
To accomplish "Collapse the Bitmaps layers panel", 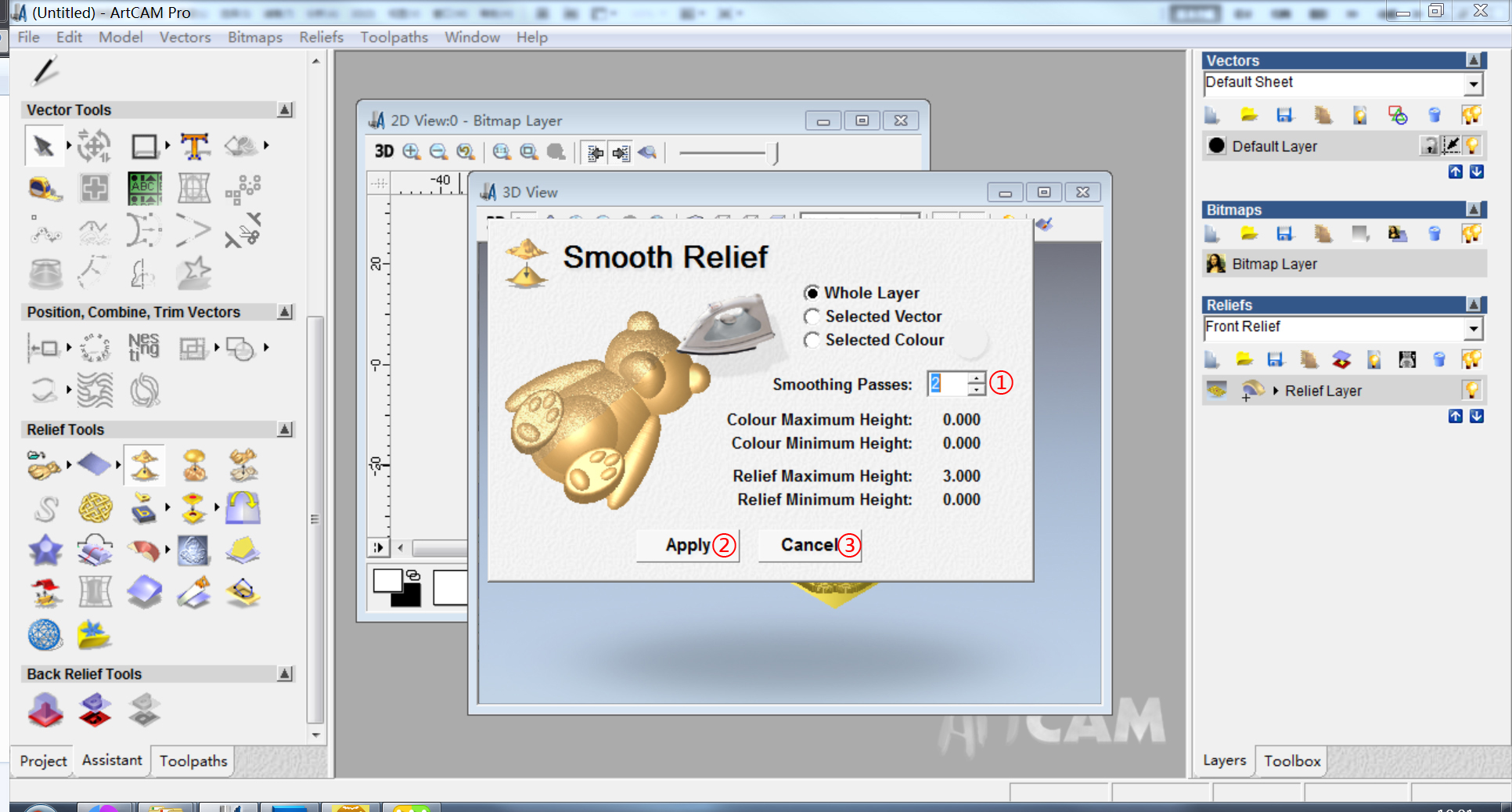I will (x=1474, y=210).
